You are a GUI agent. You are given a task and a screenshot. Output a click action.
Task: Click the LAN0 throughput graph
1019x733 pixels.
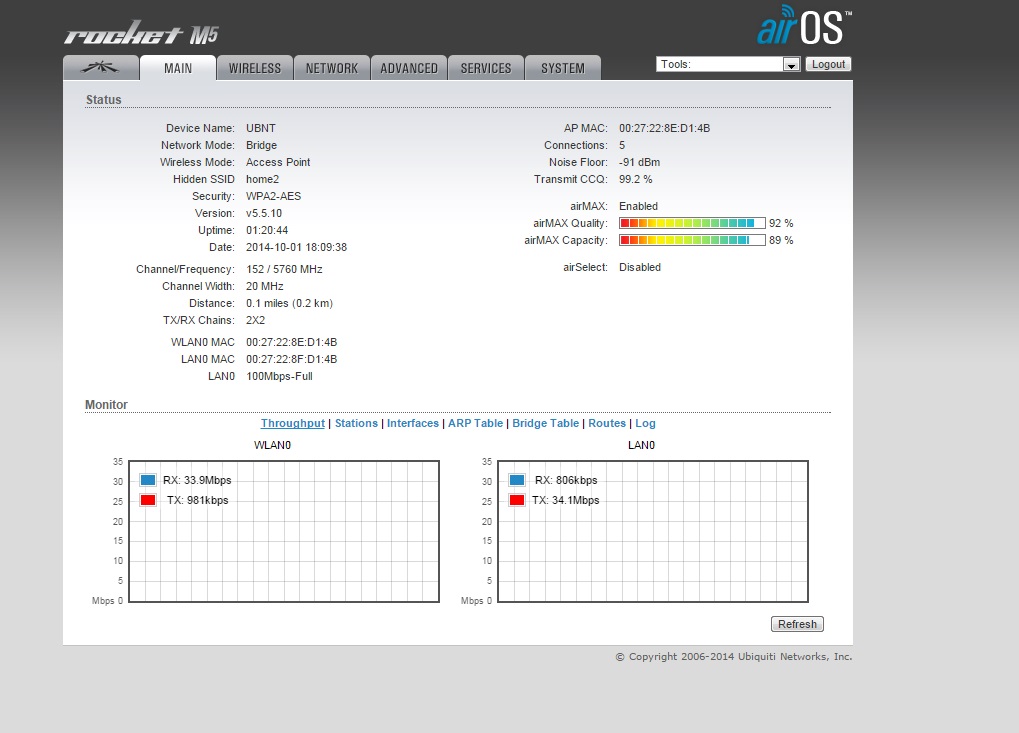(x=653, y=532)
